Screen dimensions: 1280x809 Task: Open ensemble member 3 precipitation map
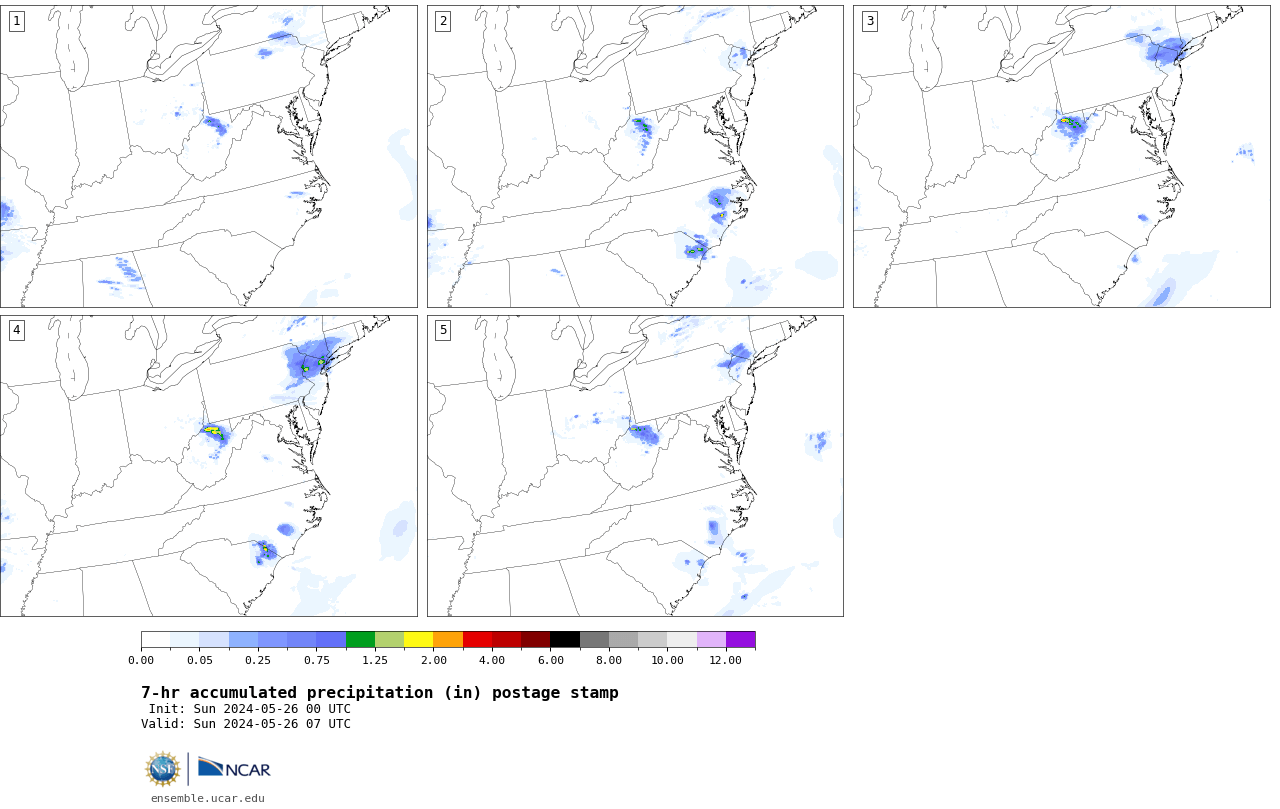[1062, 156]
